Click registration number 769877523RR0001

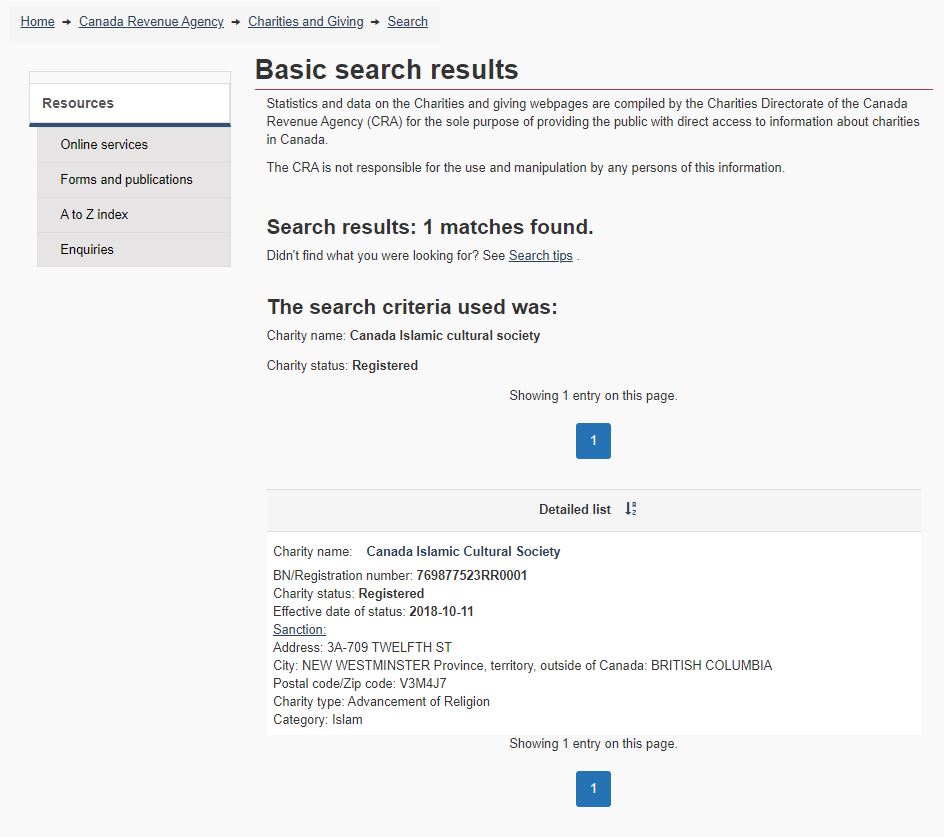(x=471, y=575)
